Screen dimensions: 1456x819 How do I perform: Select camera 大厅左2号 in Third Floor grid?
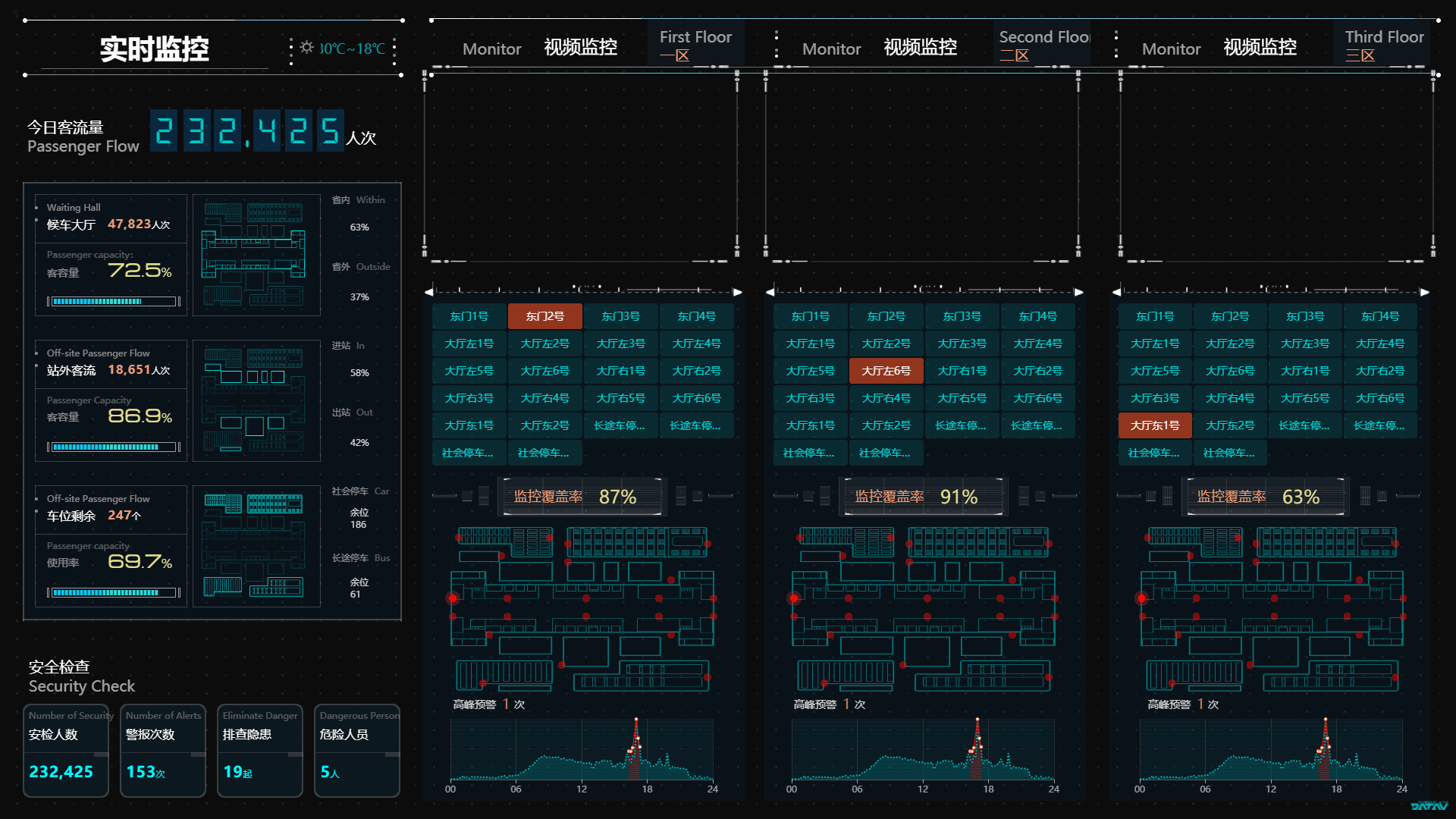pyautogui.click(x=1230, y=344)
